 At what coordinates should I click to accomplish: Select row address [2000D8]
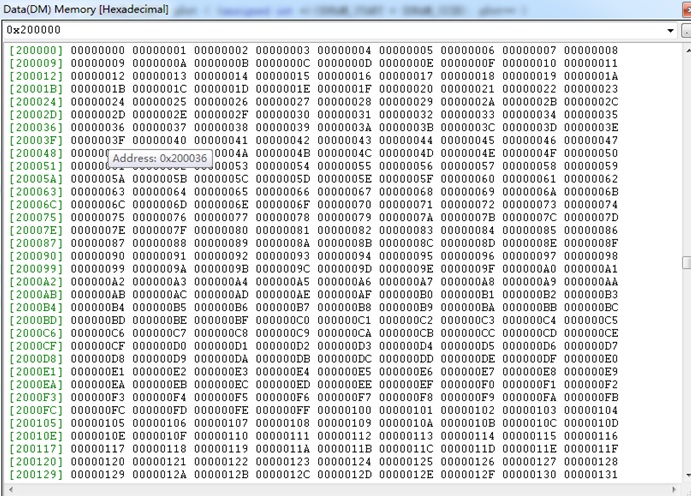click(36, 359)
